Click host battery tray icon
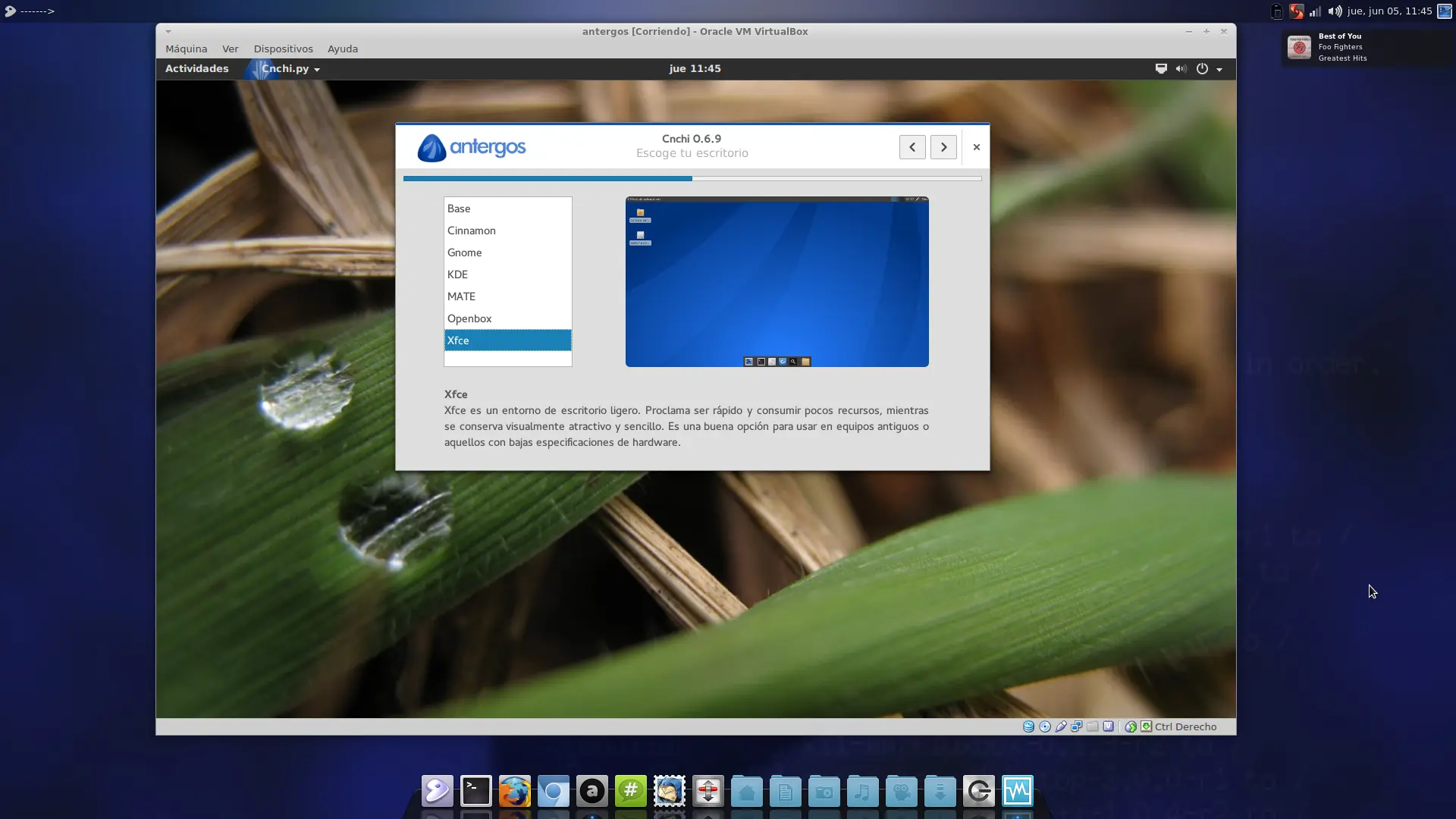 coord(1277,11)
